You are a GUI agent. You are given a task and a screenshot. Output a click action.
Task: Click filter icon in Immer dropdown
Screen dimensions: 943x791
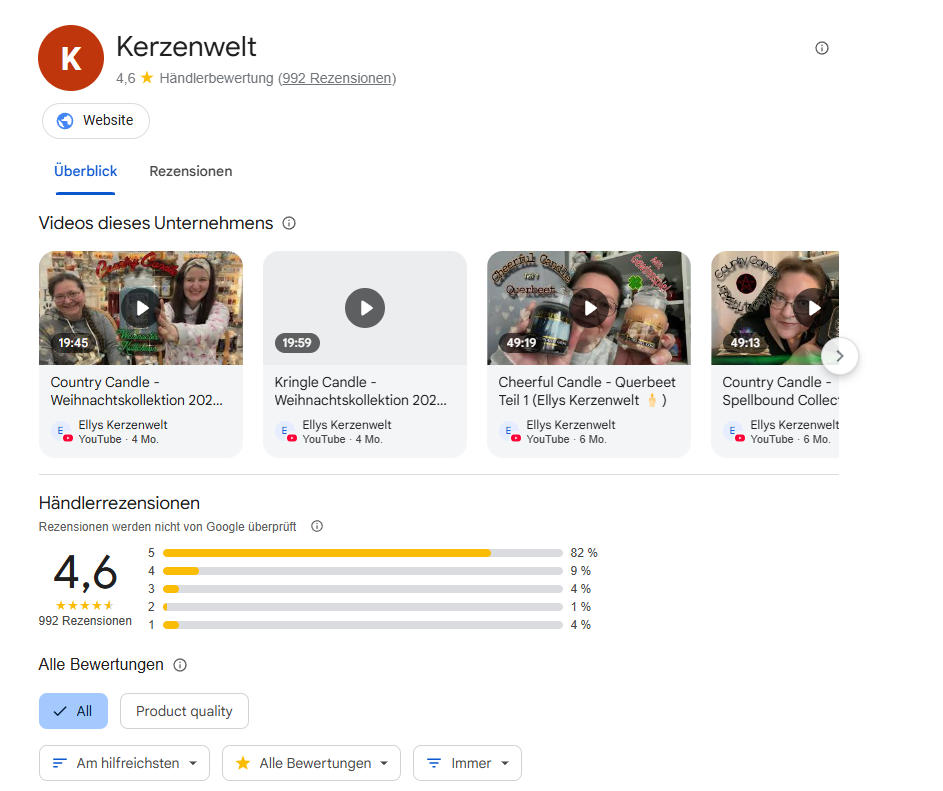434,763
